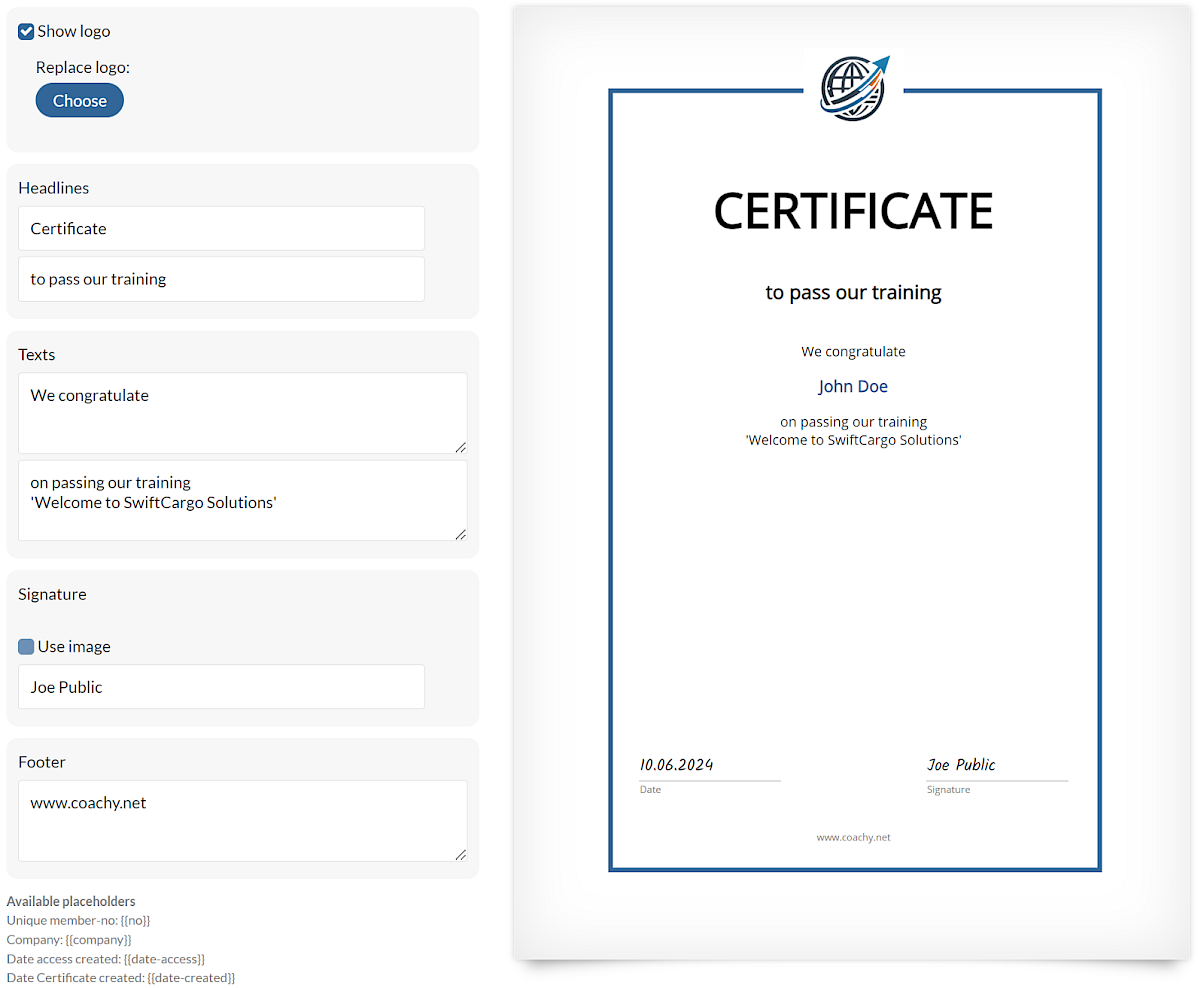Image resolution: width=1204 pixels, height=988 pixels.
Task: Click the Headlines section label
Action: tap(54, 188)
